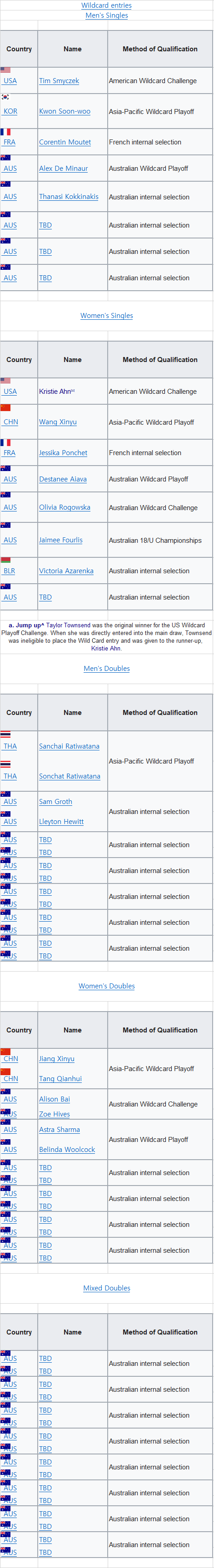This screenshot has height=1568, width=214.
Task: Click the BLR country code link
Action: tap(9, 571)
